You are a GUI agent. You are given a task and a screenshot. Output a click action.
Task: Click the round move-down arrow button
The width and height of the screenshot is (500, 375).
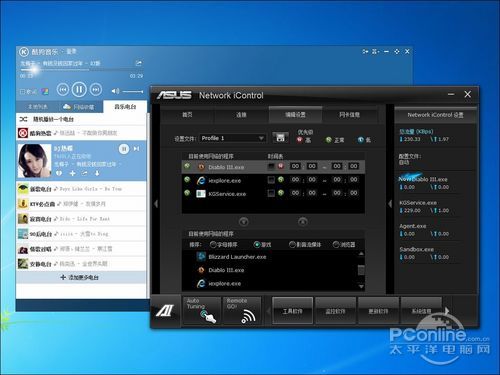[x=244, y=221]
